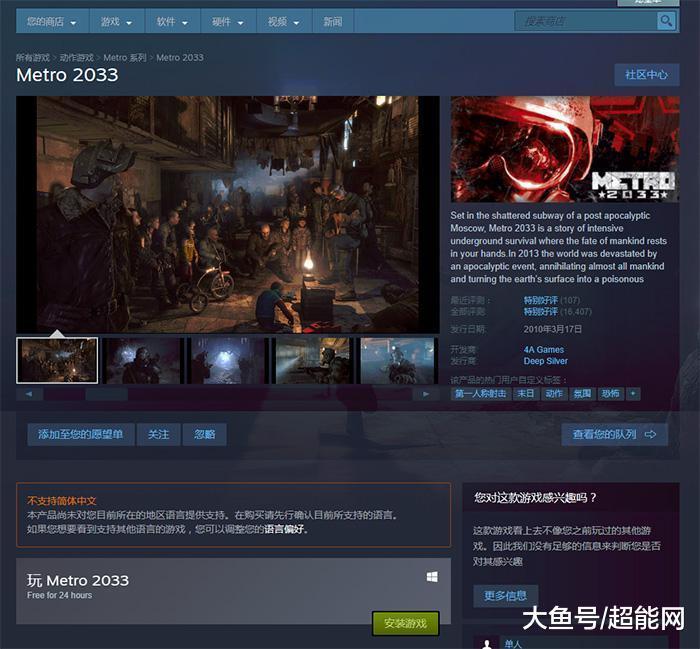Expand the 硬件 dropdown menu
Screen dimensions: 700x649
tap(228, 21)
